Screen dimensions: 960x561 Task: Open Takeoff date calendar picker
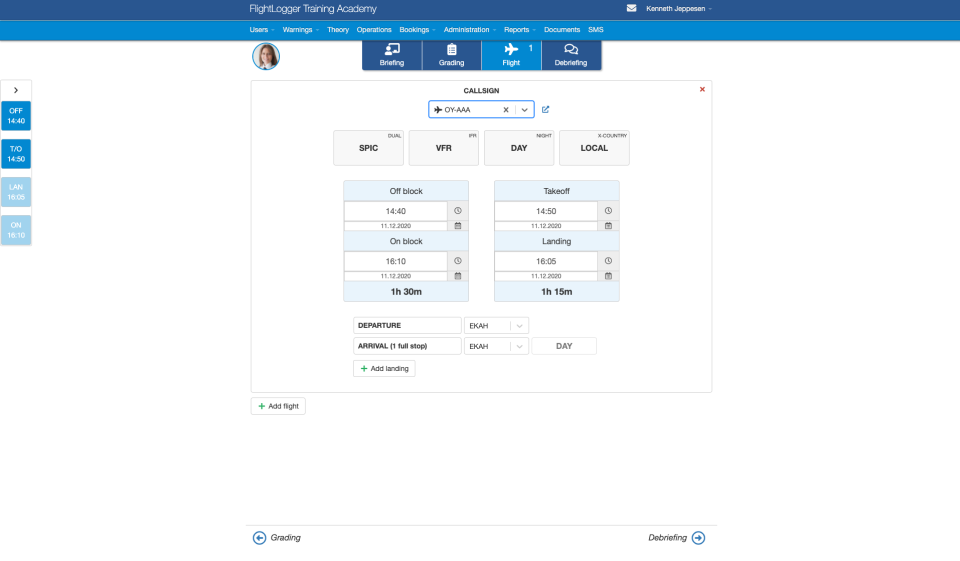[609, 226]
